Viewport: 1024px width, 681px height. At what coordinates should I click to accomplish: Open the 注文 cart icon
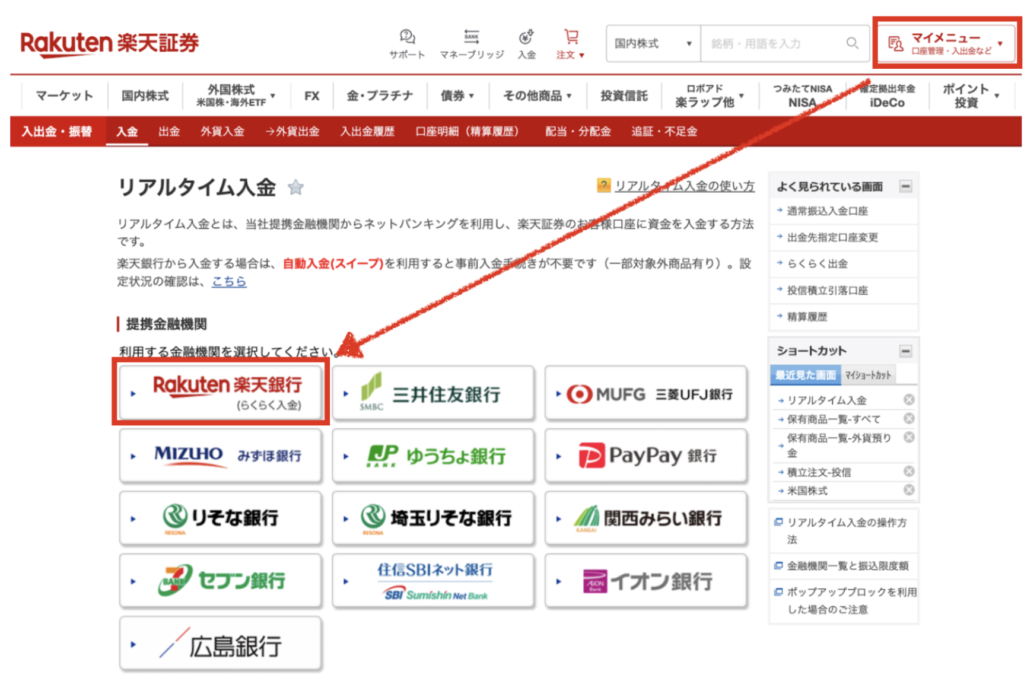571,44
